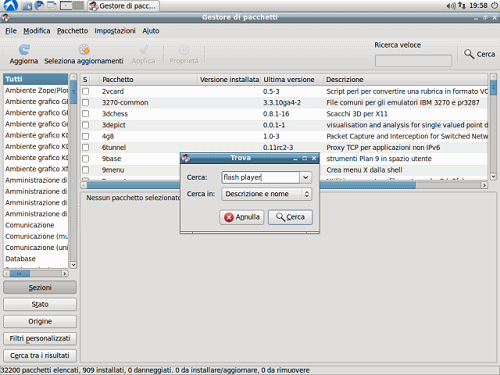Click the Proprietà toolbar icon
Image resolution: width=500 pixels, height=375 pixels.
[x=184, y=49]
